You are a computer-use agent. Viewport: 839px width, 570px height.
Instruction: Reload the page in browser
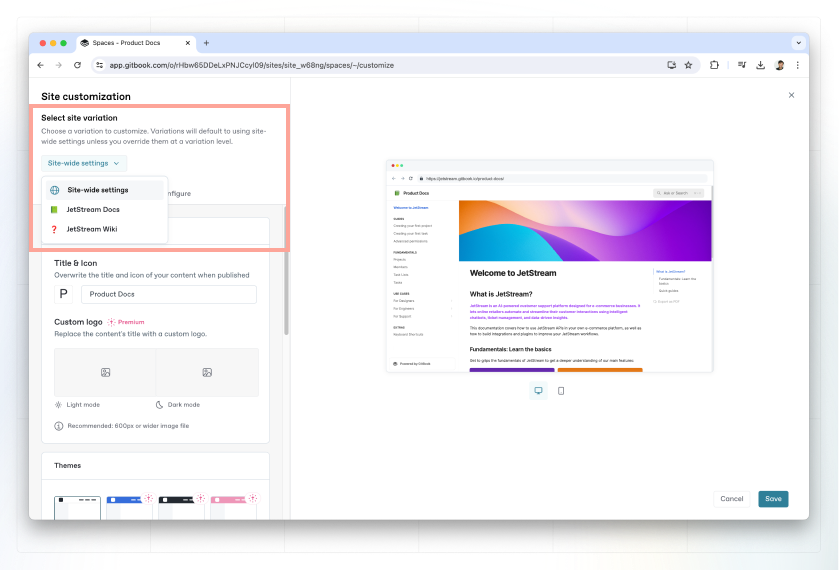[77, 65]
